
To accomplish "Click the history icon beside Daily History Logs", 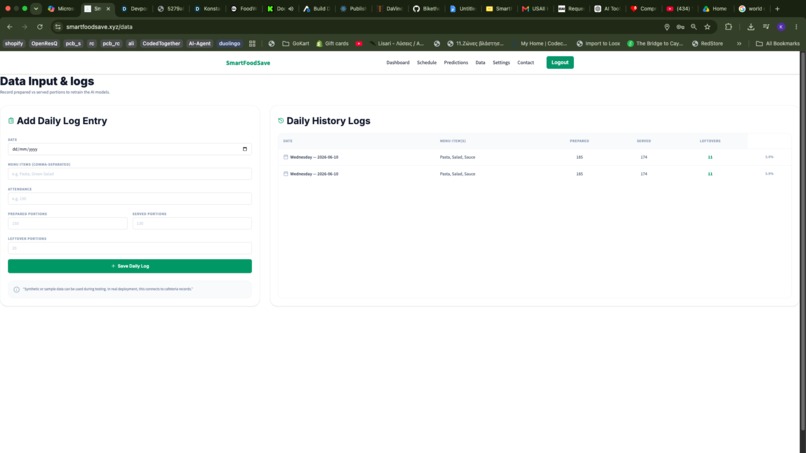I will 281,121.
